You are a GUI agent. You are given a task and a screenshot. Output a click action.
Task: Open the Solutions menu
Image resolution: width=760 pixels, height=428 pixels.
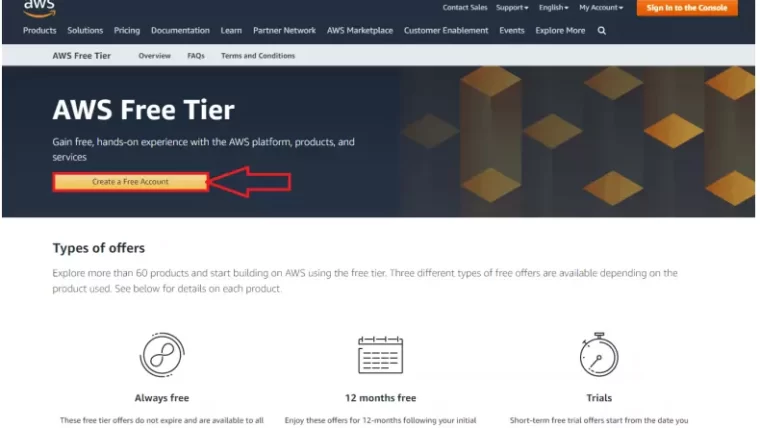coord(85,31)
